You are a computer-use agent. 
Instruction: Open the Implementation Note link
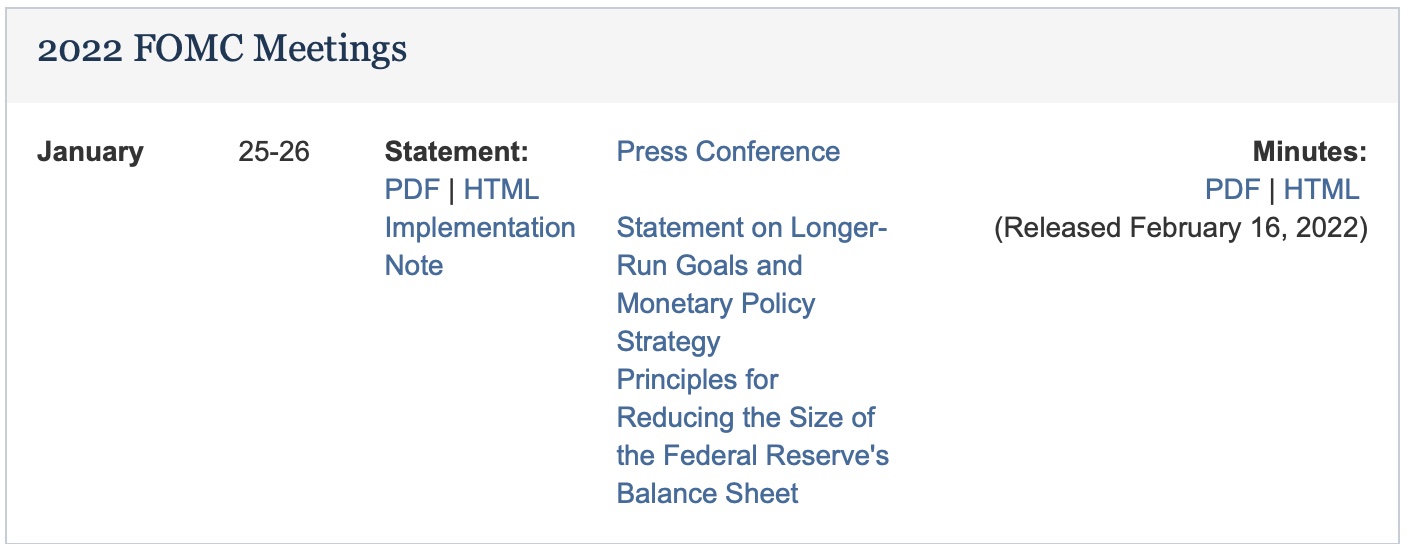480,246
